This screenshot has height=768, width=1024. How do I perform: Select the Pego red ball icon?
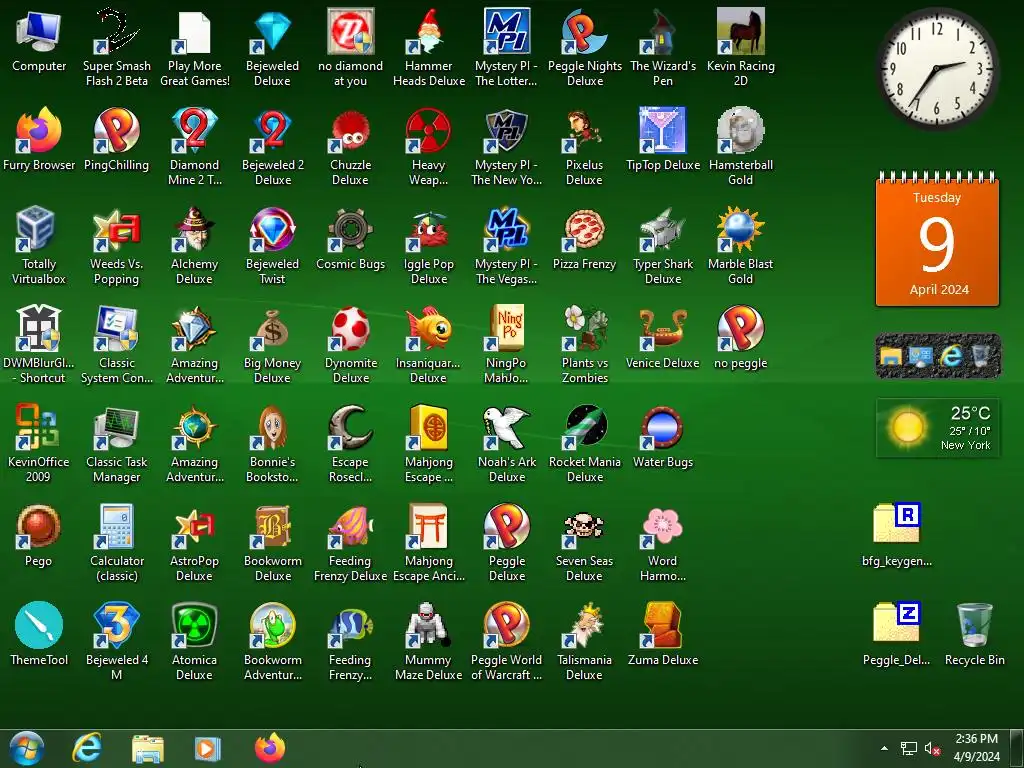[x=39, y=526]
